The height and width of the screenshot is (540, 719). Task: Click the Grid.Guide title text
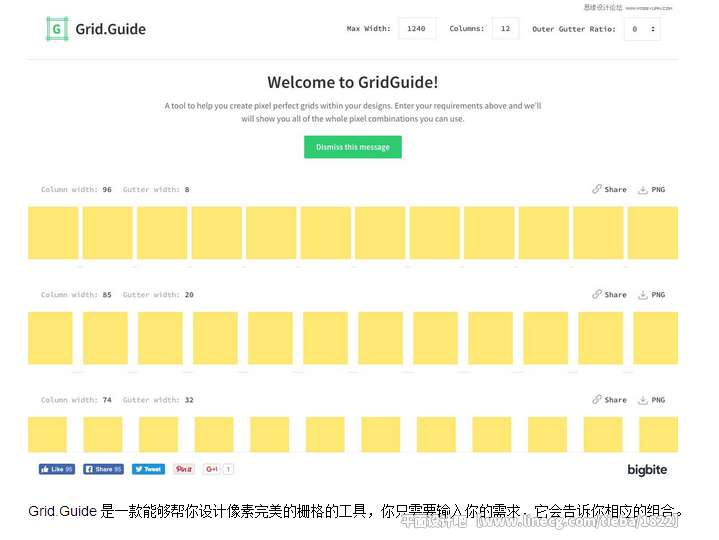(111, 29)
